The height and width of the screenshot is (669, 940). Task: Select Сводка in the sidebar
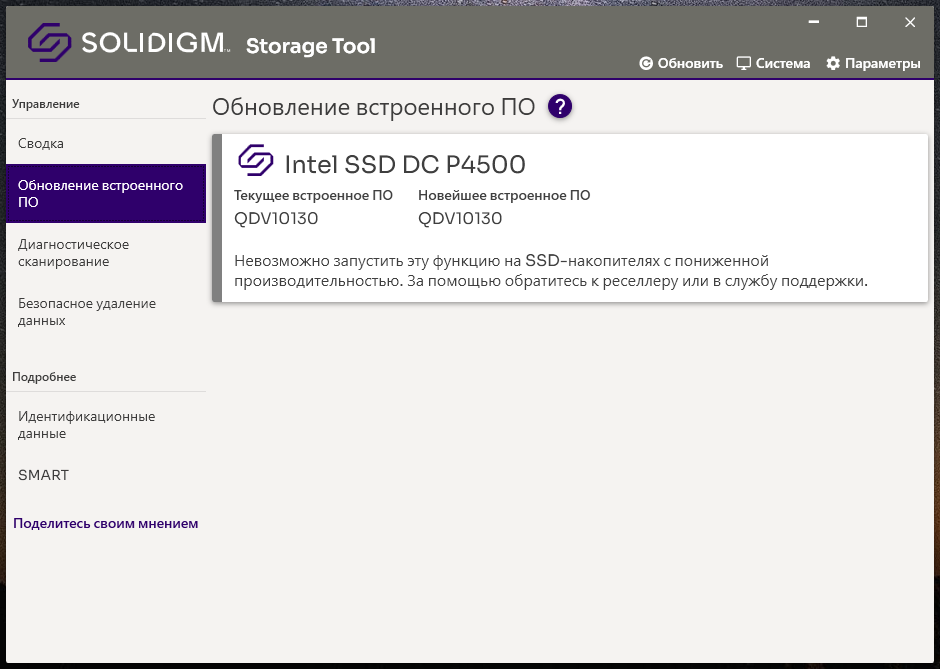106,143
